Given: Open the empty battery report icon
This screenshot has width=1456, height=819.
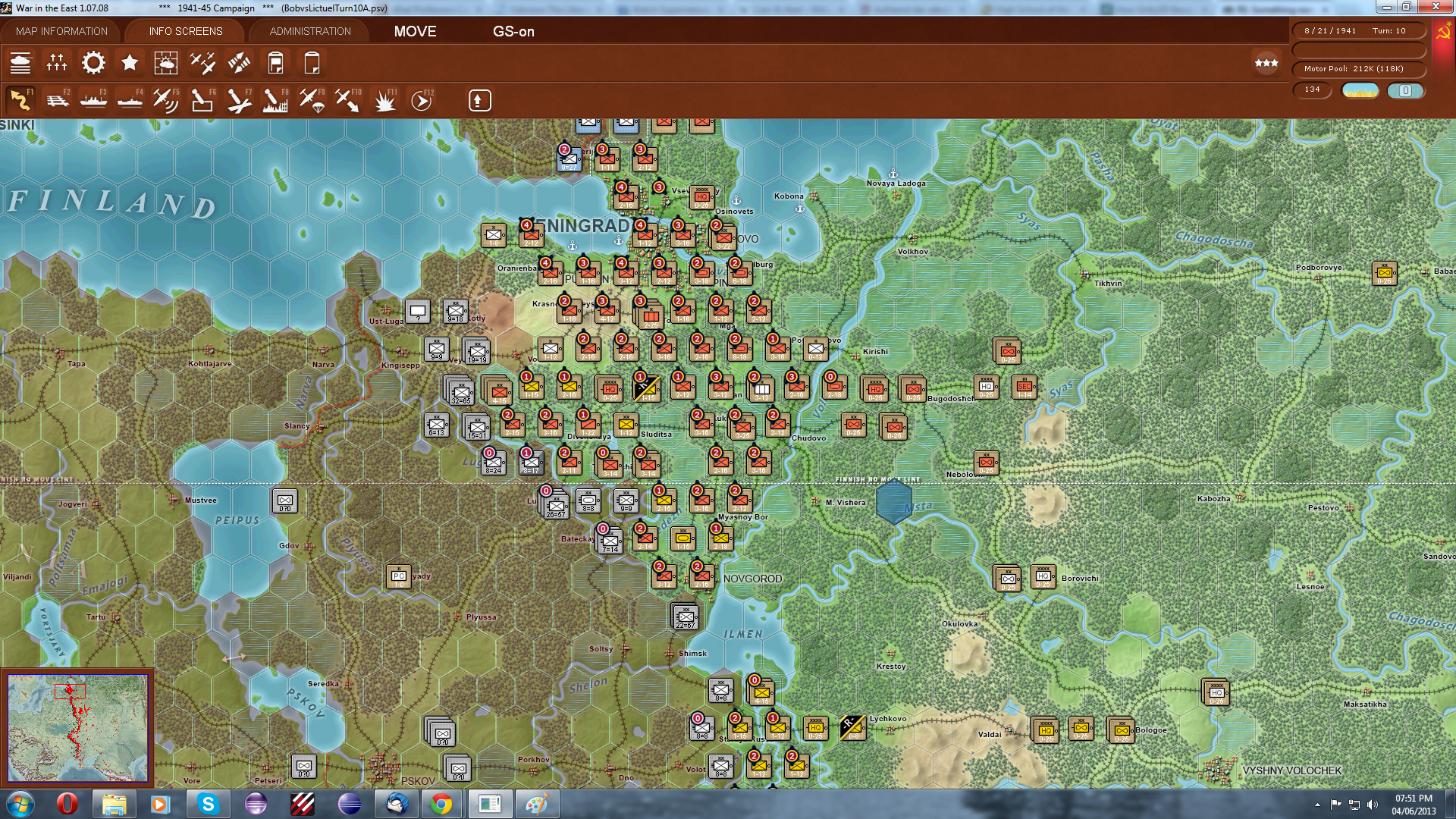Looking at the screenshot, I should (x=312, y=63).
